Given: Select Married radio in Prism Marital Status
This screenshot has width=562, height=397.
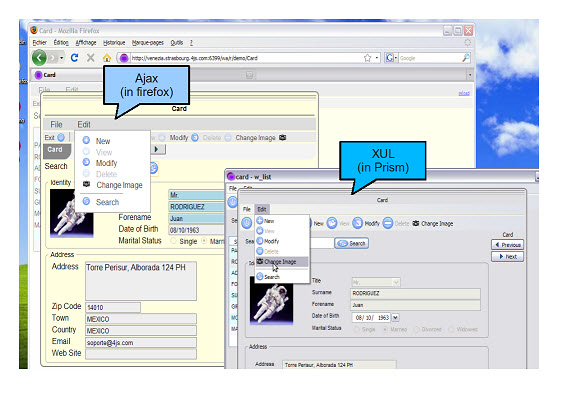Looking at the screenshot, I should [x=385, y=329].
